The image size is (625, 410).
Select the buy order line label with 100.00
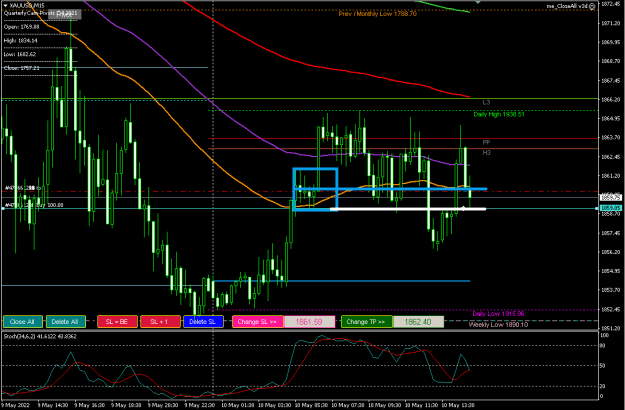34,205
